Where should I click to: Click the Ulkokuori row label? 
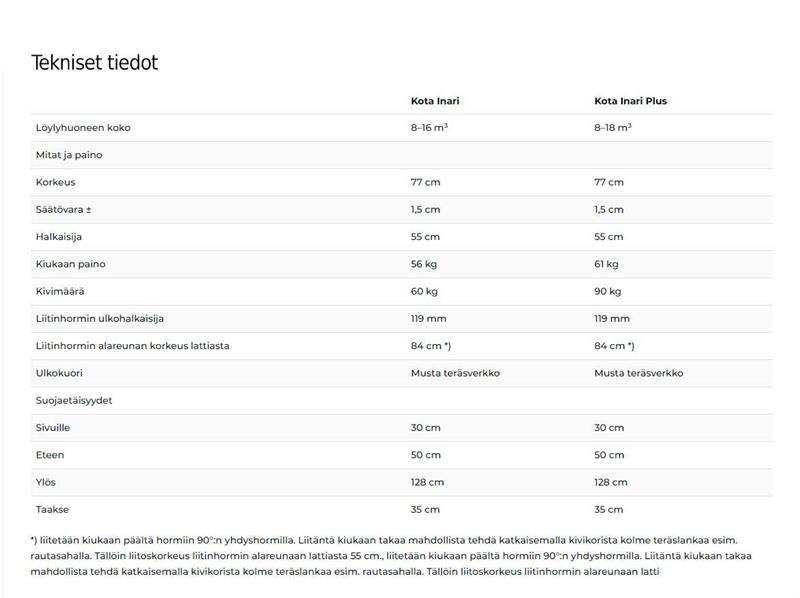point(59,373)
